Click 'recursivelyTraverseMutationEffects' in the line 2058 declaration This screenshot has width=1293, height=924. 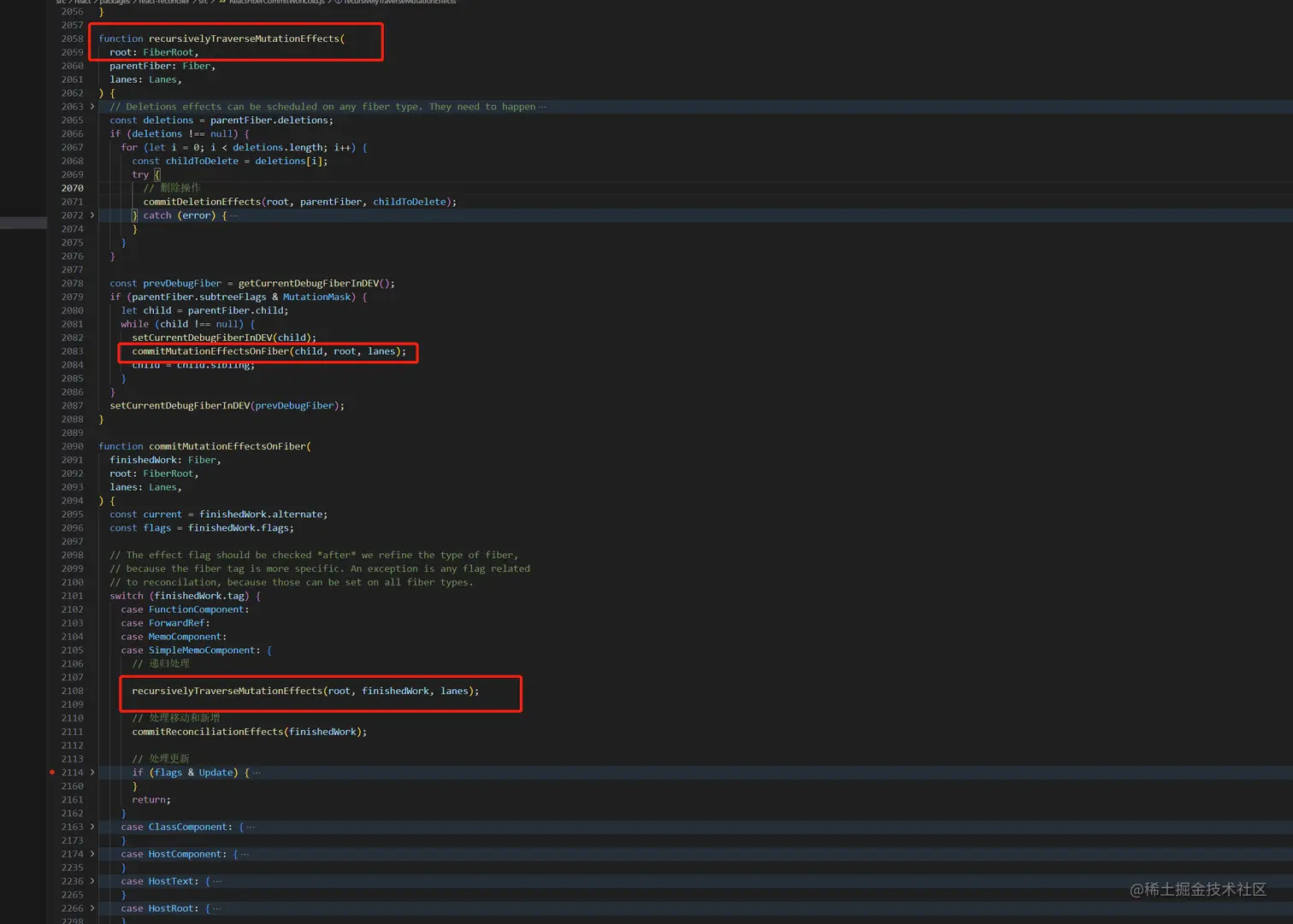244,38
